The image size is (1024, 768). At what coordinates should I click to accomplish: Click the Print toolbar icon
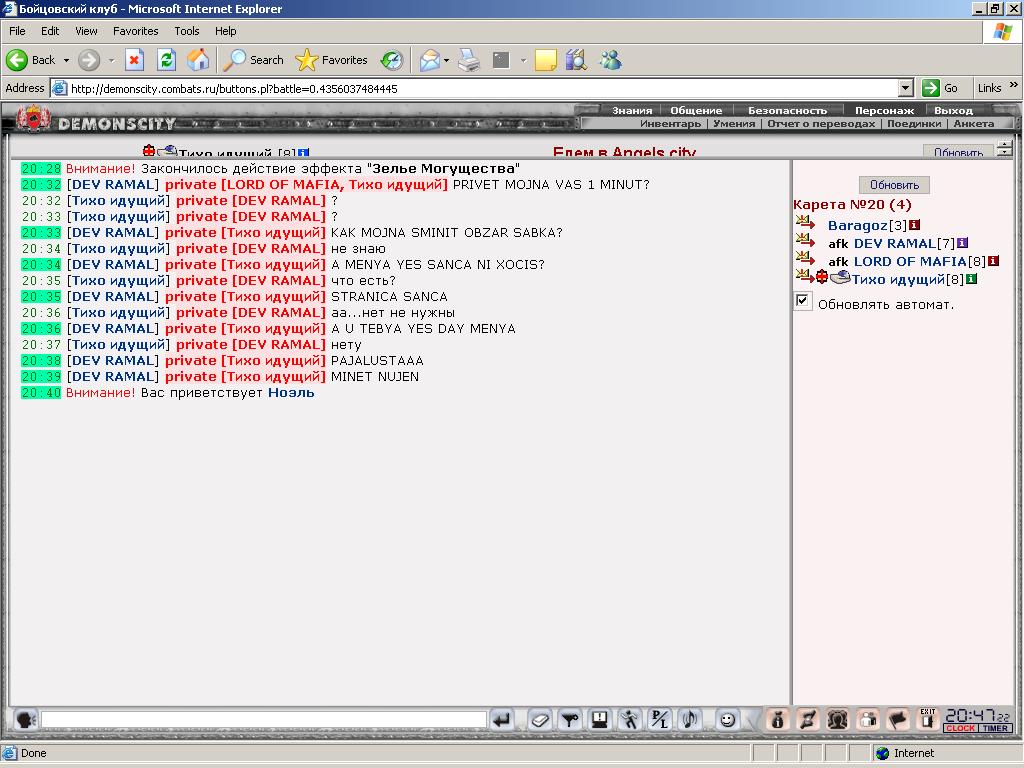(x=468, y=60)
